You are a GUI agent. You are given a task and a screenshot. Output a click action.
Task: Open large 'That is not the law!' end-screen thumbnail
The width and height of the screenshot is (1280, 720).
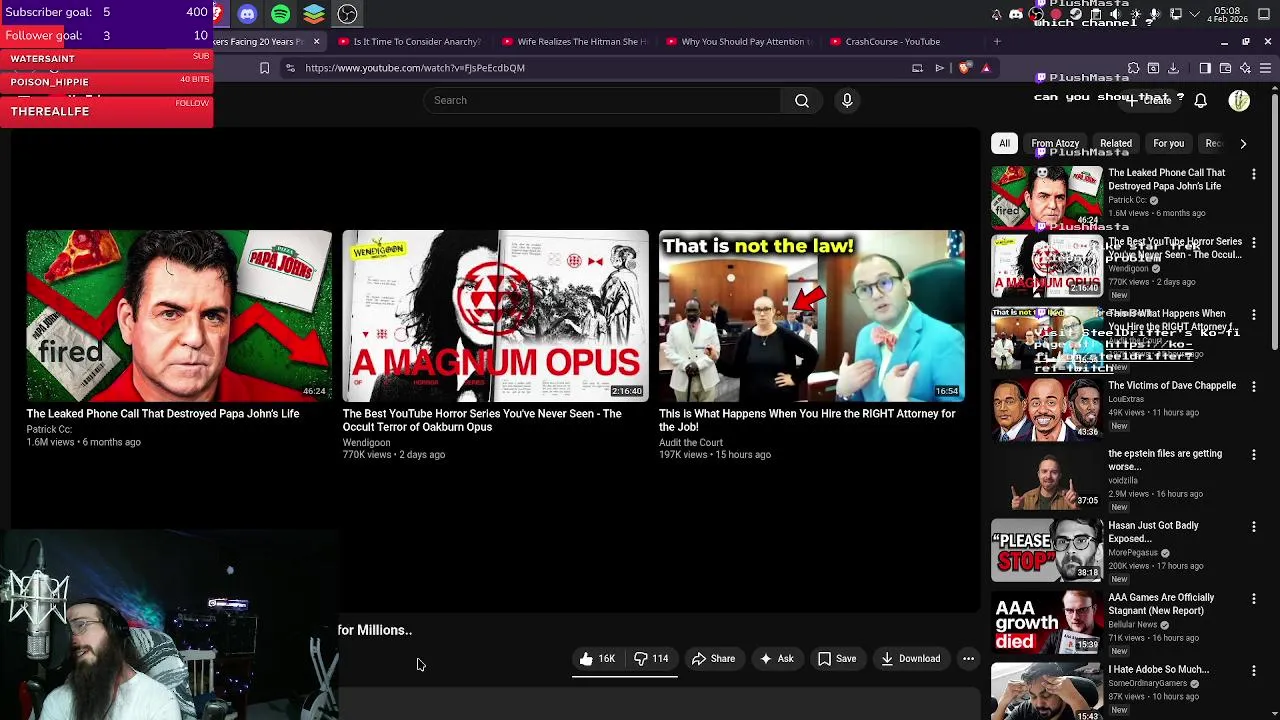[x=811, y=316]
